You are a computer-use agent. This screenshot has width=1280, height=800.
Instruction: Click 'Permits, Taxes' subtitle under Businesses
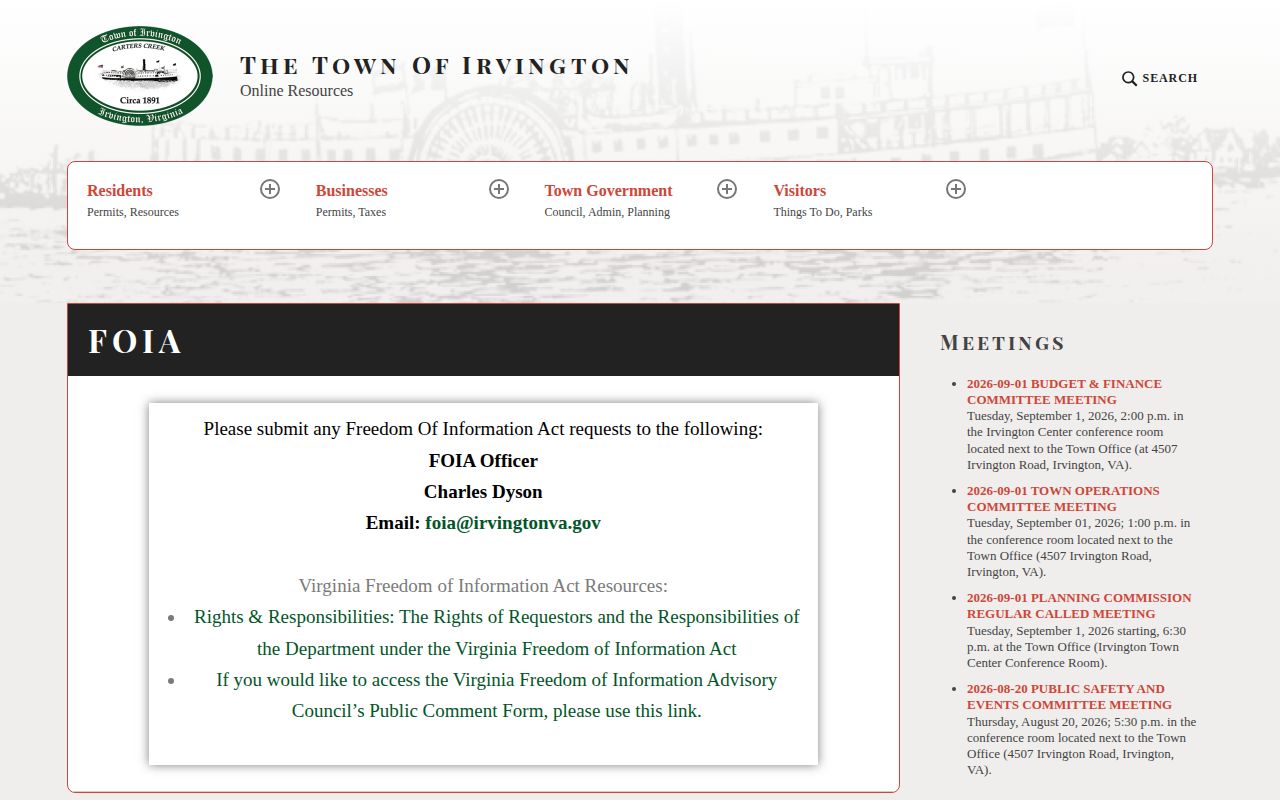tap(351, 212)
